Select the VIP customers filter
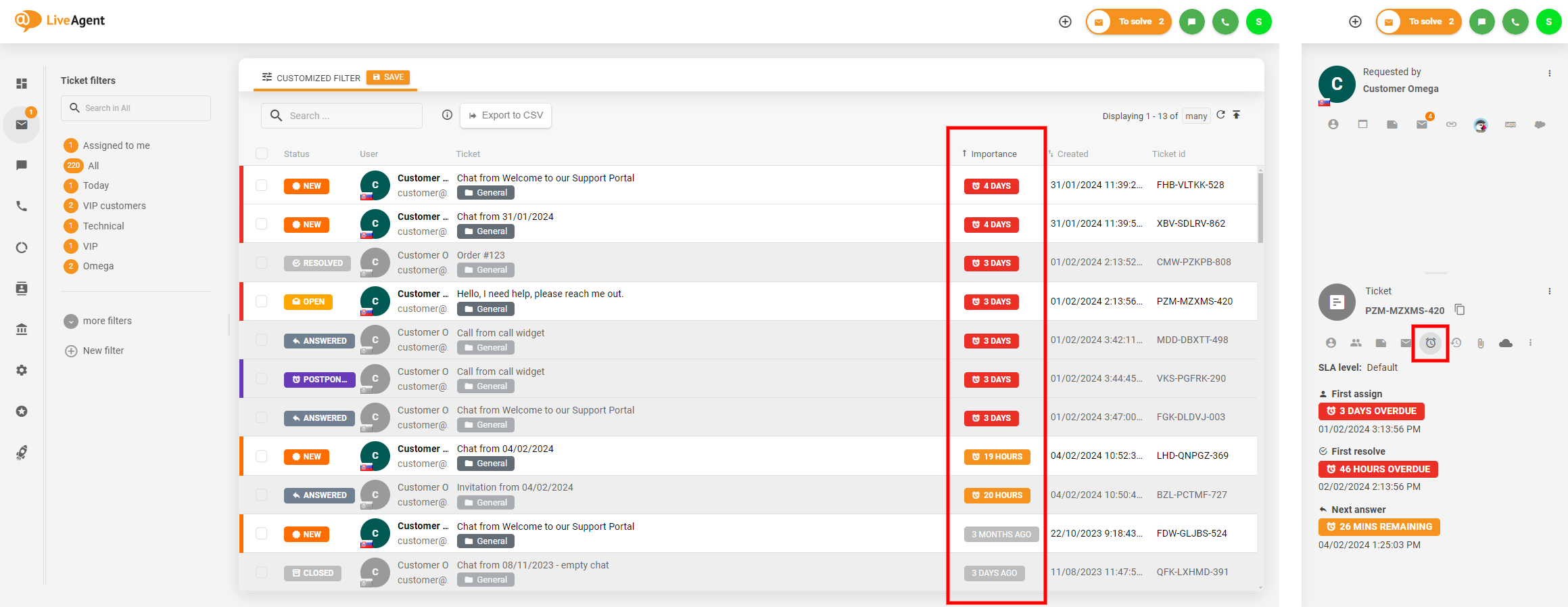This screenshot has height=607, width=1568. tap(114, 206)
